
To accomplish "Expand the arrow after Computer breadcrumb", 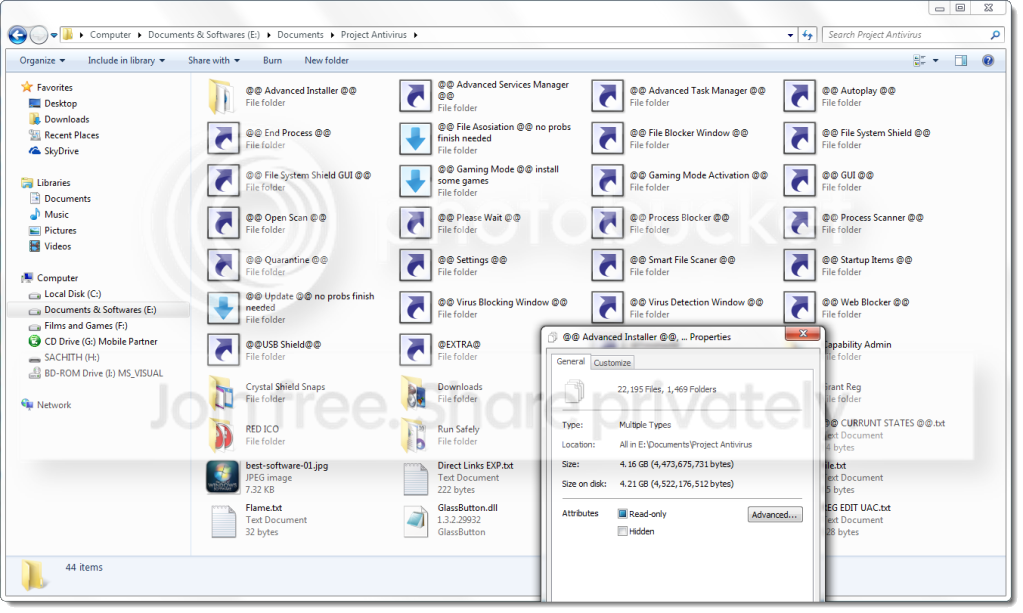I will click(x=140, y=35).
